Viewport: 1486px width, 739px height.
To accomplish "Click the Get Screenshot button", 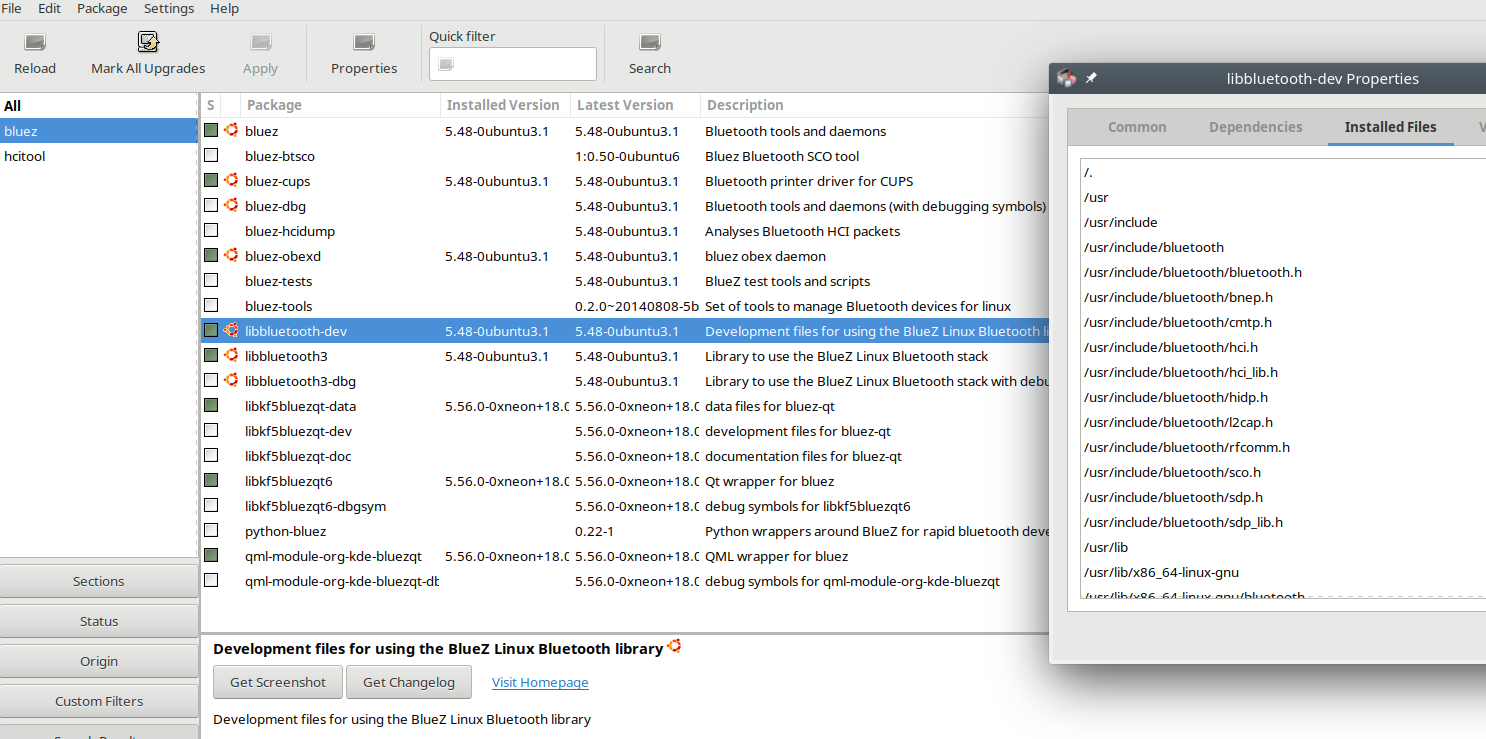I will pos(278,682).
